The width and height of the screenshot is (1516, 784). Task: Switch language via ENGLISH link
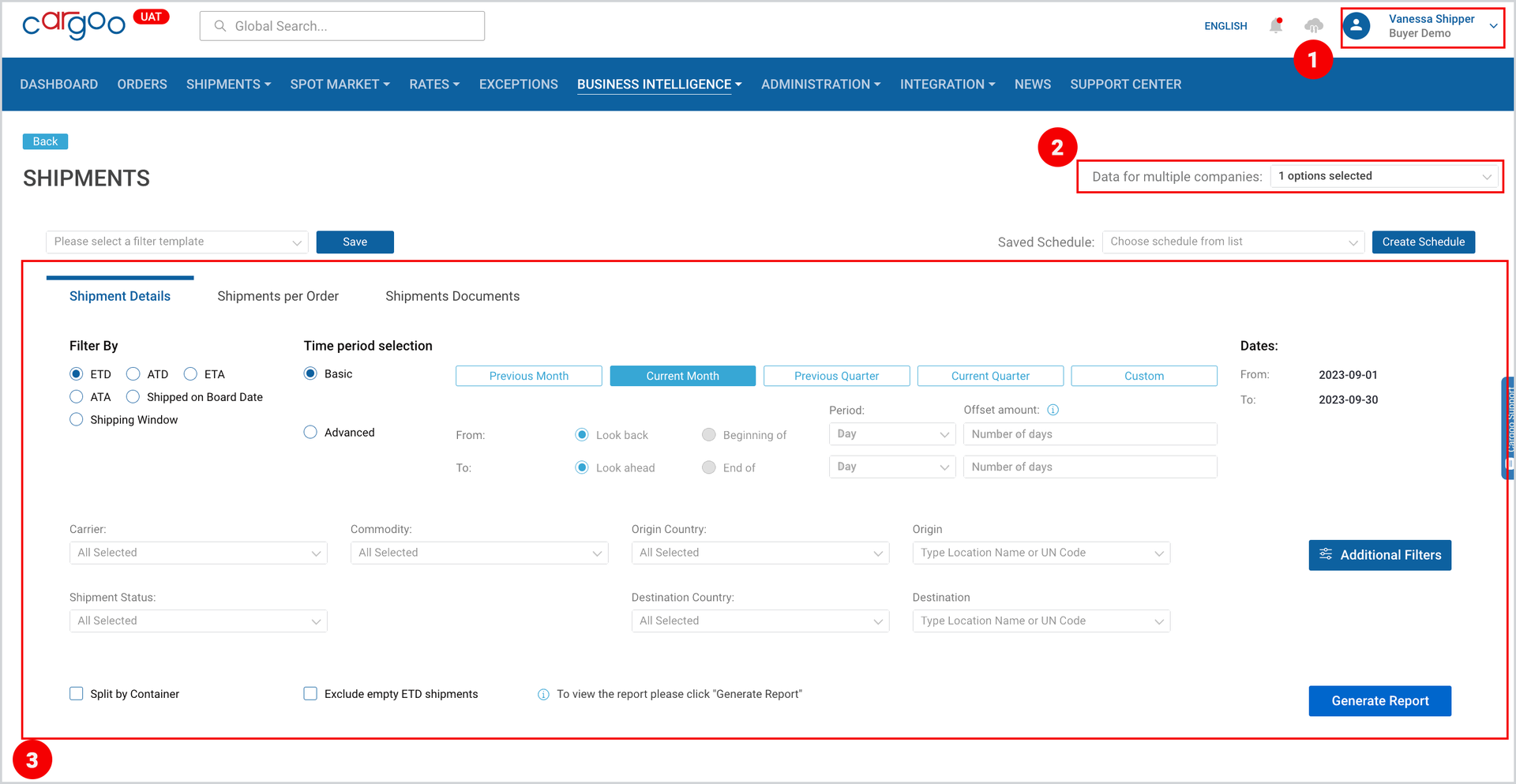1225,26
